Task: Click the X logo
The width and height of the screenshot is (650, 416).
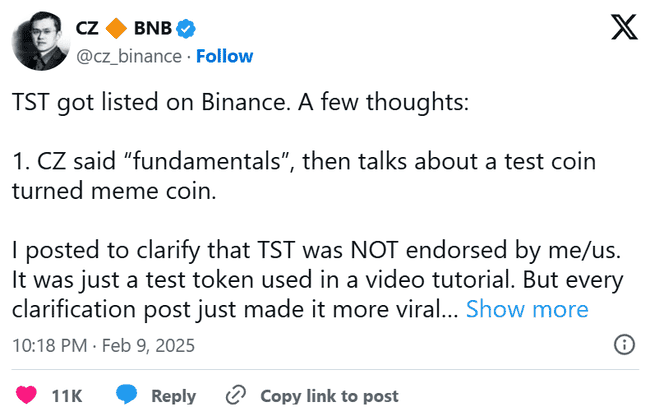Action: pyautogui.click(x=623, y=28)
